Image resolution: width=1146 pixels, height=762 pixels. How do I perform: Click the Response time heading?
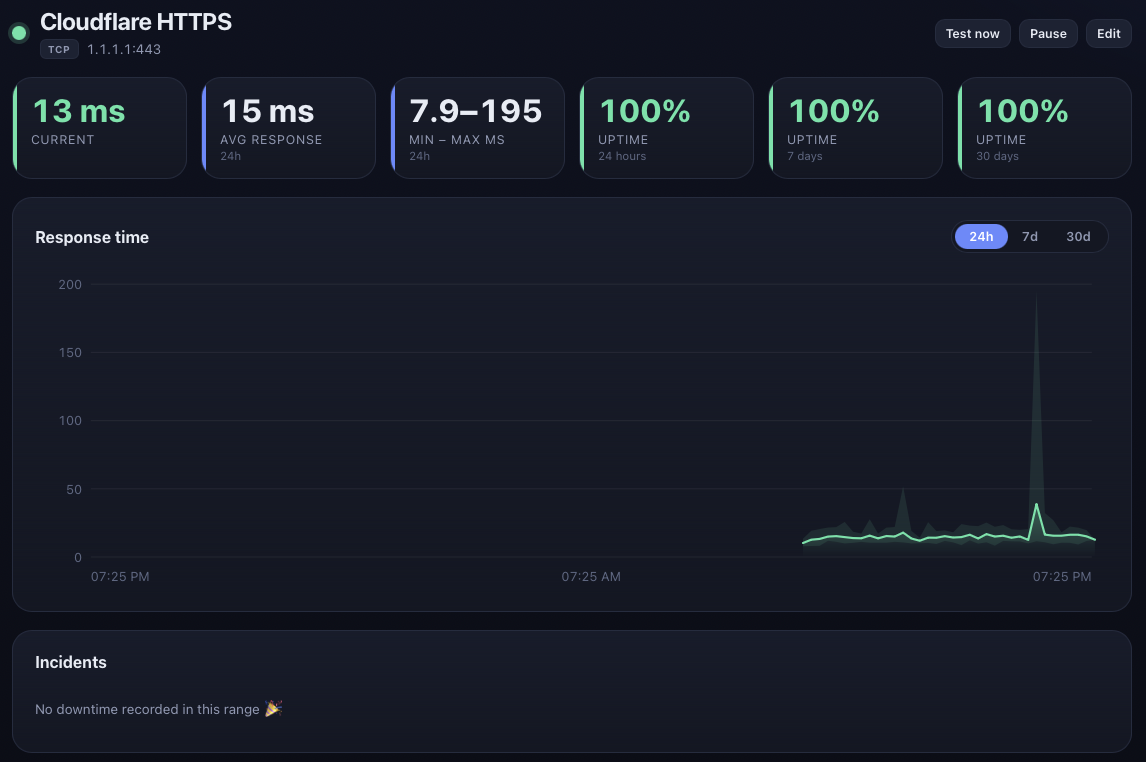(92, 237)
